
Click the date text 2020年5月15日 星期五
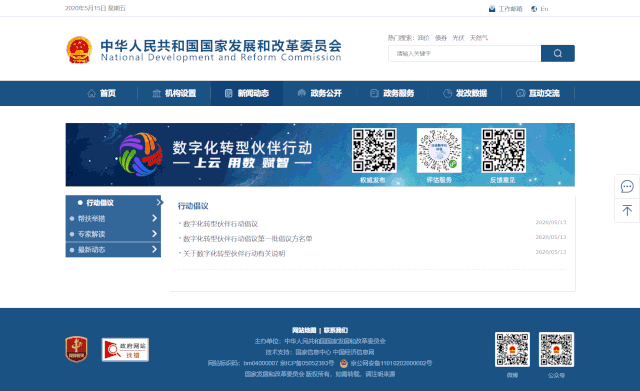coord(96,8)
